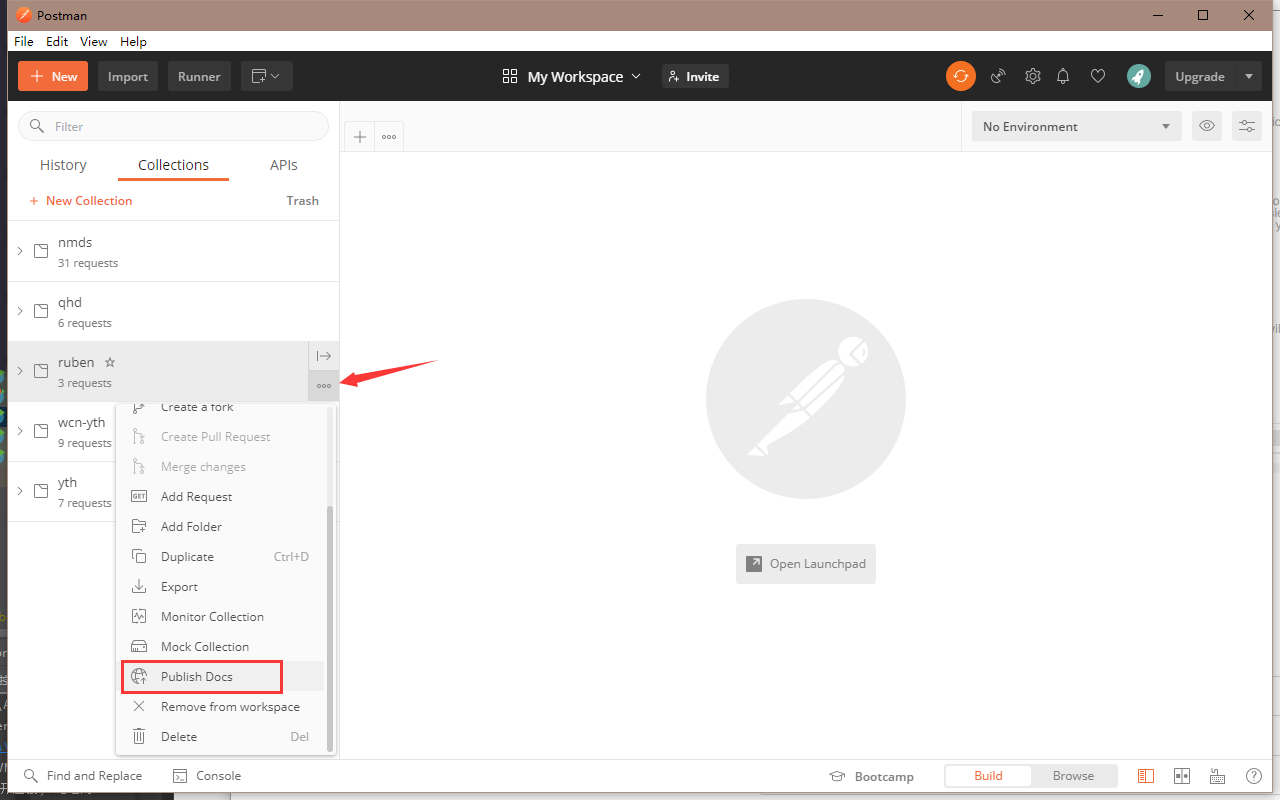Click the context menu scrollbar
This screenshot has width=1280, height=800.
[329, 628]
